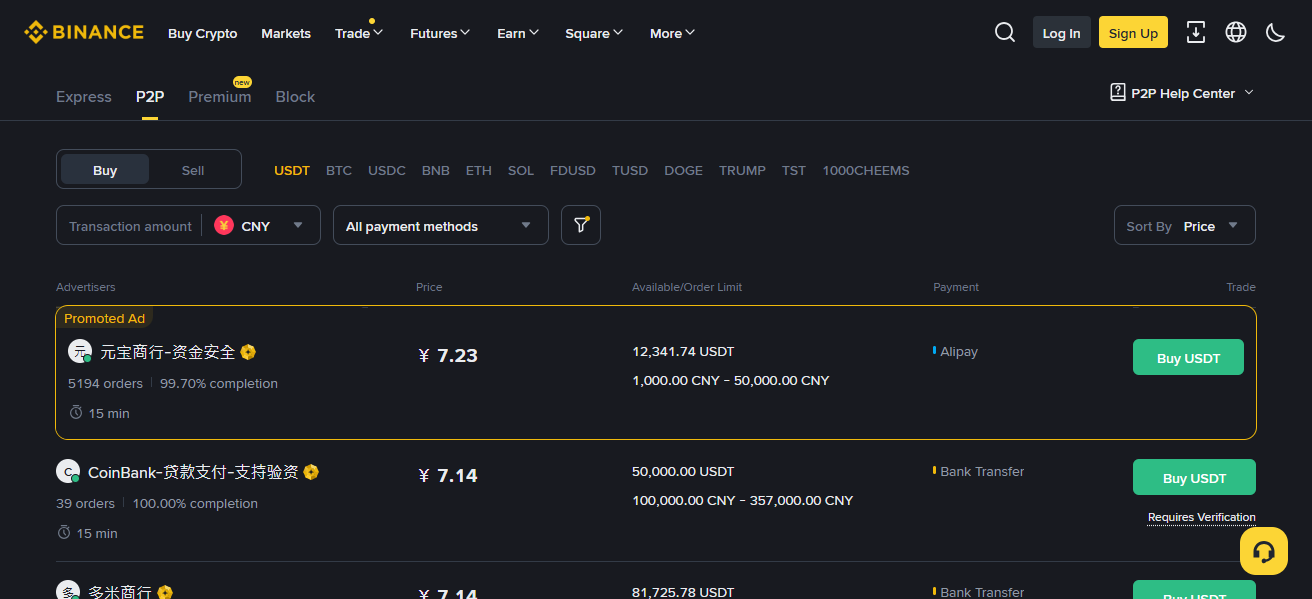
Task: Switch to the Express tab
Action: (84, 97)
